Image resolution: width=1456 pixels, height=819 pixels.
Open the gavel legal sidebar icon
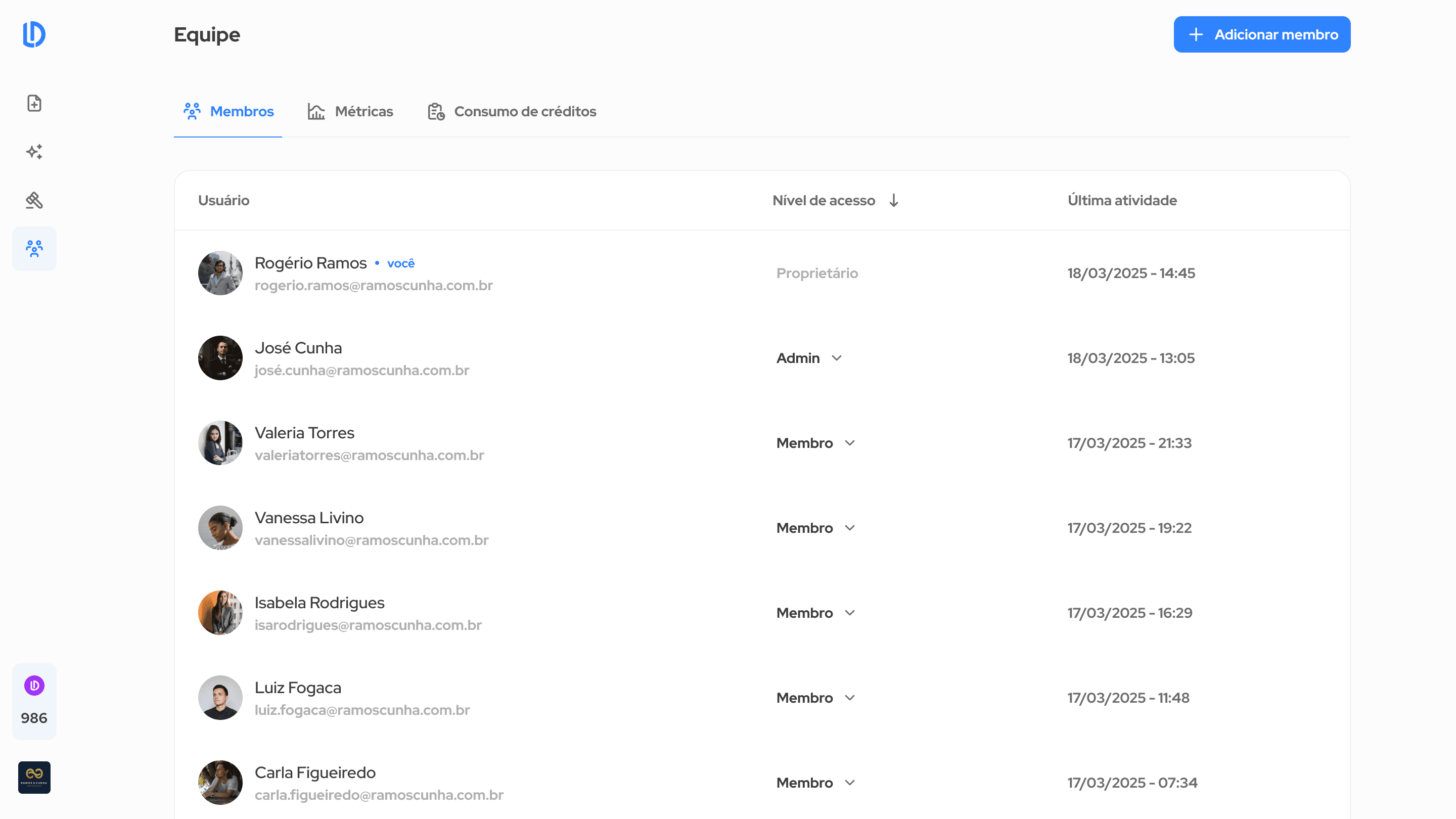34,200
